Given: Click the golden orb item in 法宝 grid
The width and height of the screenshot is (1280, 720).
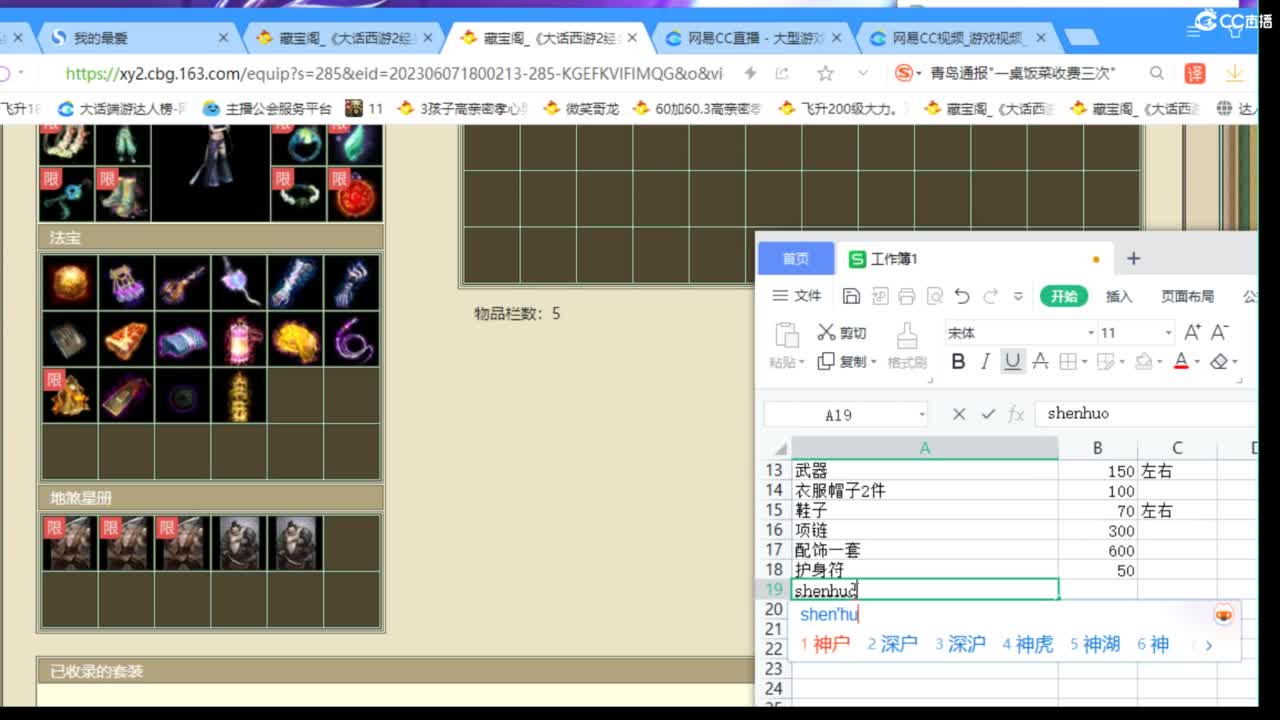Looking at the screenshot, I should 70,284.
